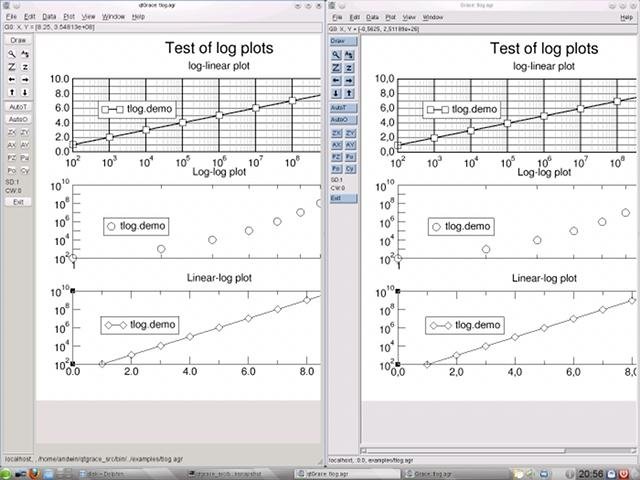The image size is (640, 480).
Task: Open the File menu in Grace window
Action: click(337, 17)
